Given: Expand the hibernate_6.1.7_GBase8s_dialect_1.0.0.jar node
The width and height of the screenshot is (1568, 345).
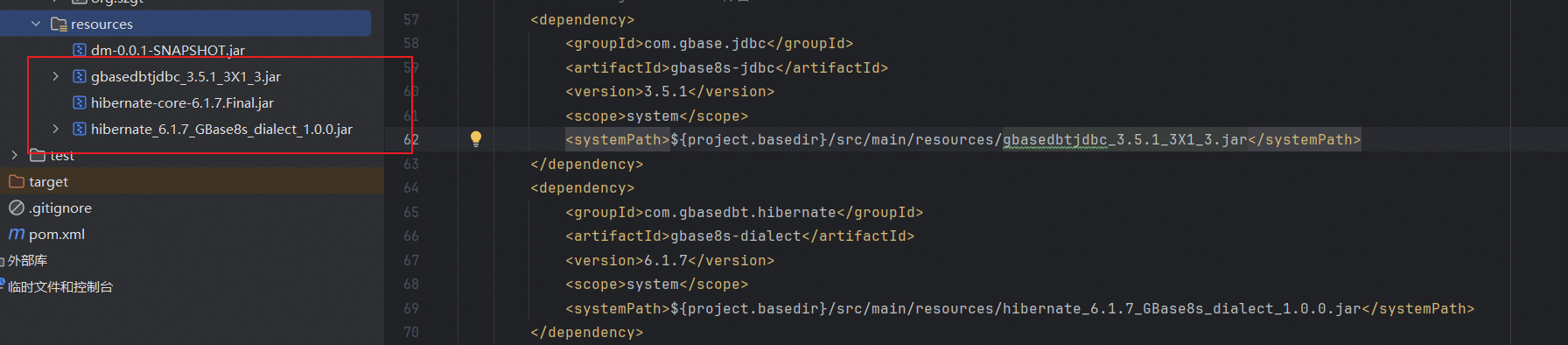Looking at the screenshot, I should point(56,129).
